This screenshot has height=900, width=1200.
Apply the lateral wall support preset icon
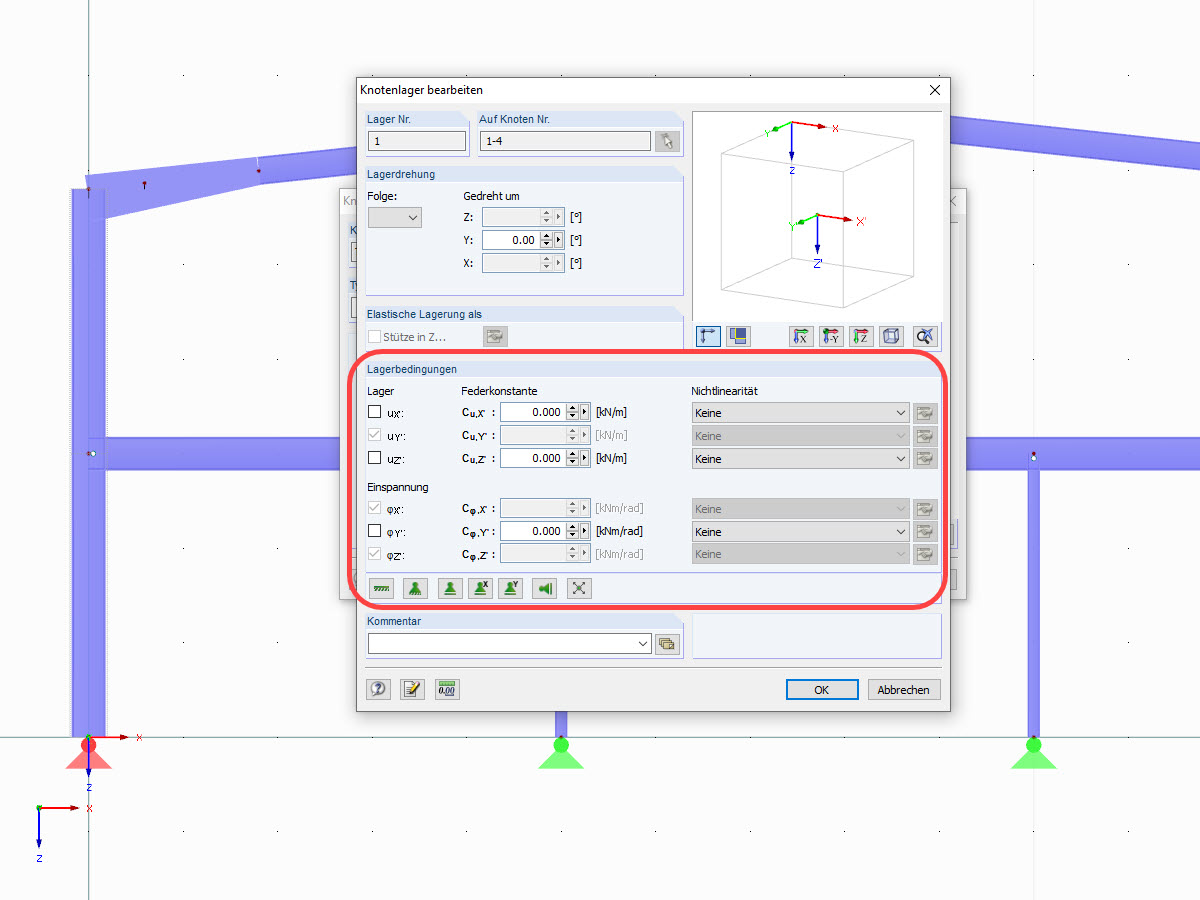(545, 588)
